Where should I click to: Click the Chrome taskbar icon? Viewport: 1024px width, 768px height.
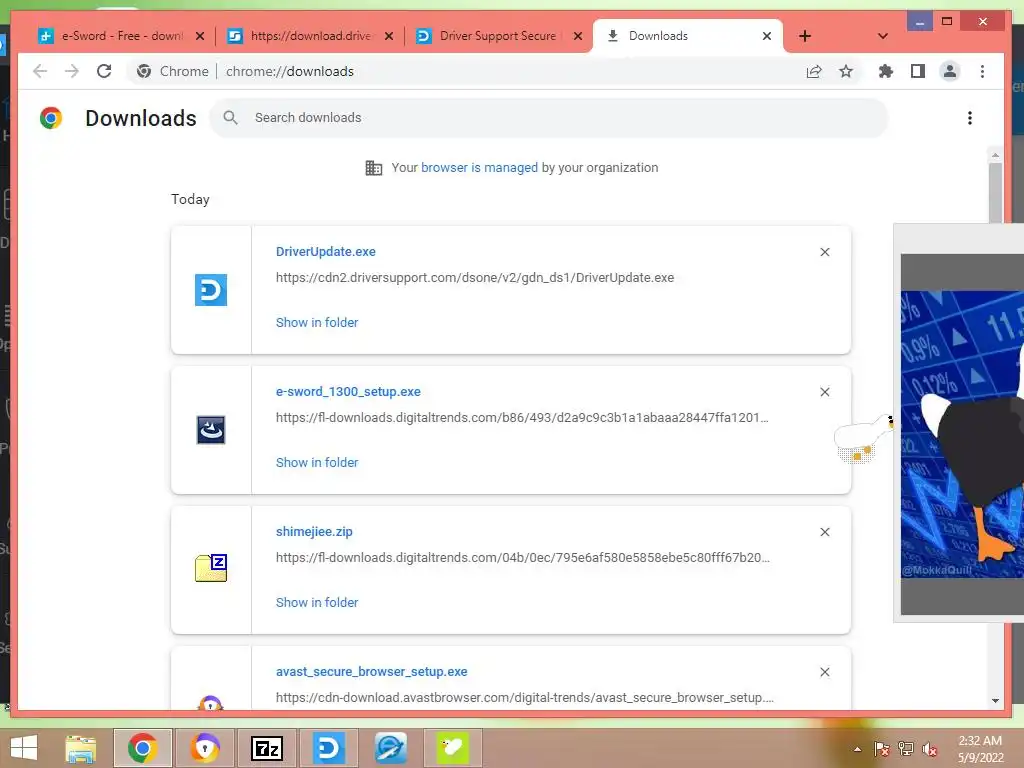pos(142,748)
